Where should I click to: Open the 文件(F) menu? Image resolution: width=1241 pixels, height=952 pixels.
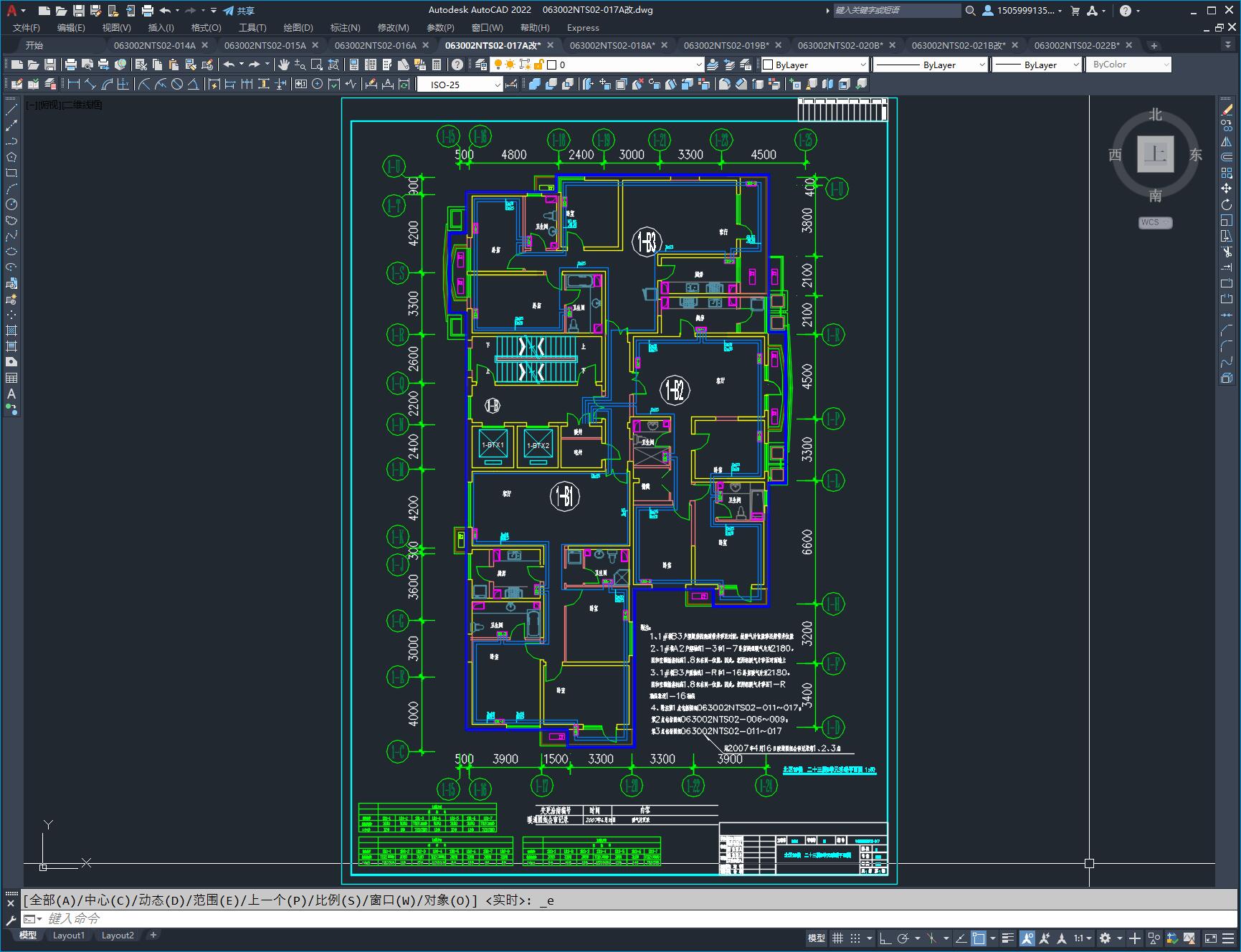pos(27,27)
